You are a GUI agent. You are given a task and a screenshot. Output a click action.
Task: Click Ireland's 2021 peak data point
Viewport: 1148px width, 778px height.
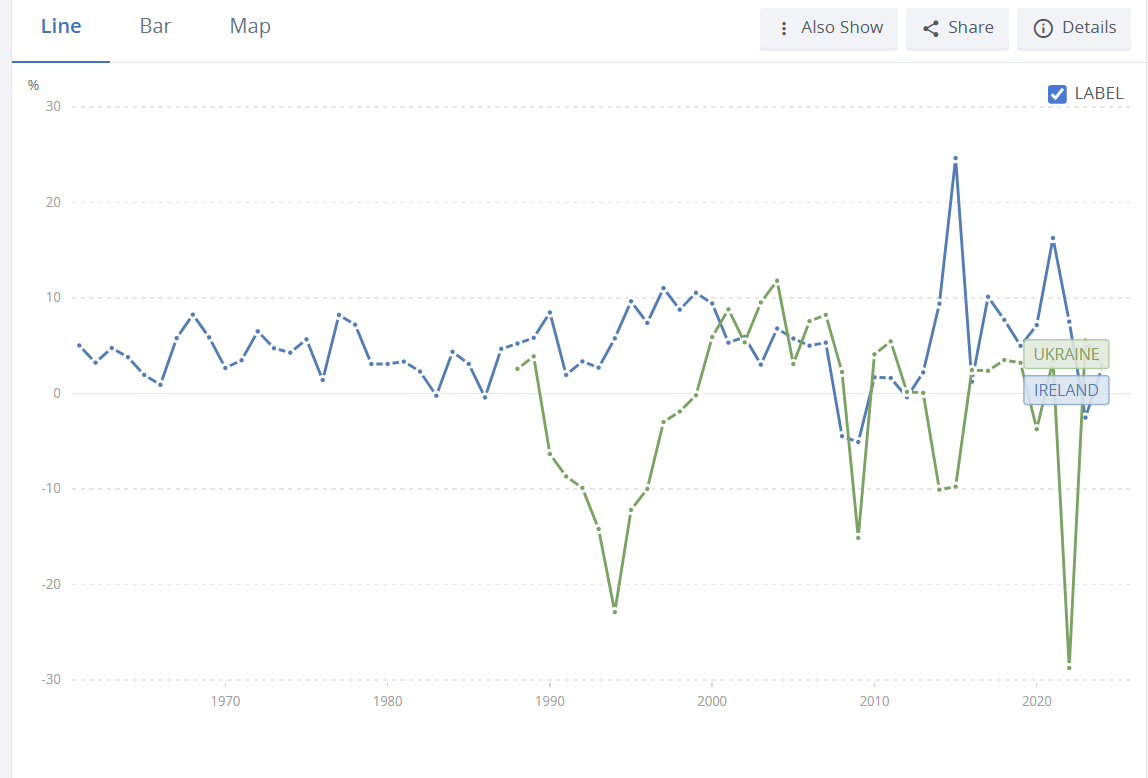point(1053,238)
